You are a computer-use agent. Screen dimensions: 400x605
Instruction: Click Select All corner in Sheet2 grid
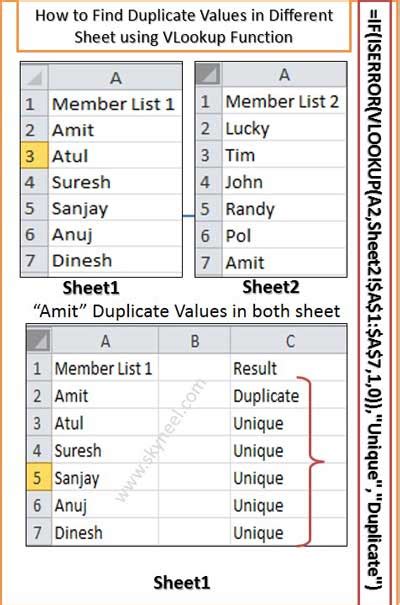[208, 74]
